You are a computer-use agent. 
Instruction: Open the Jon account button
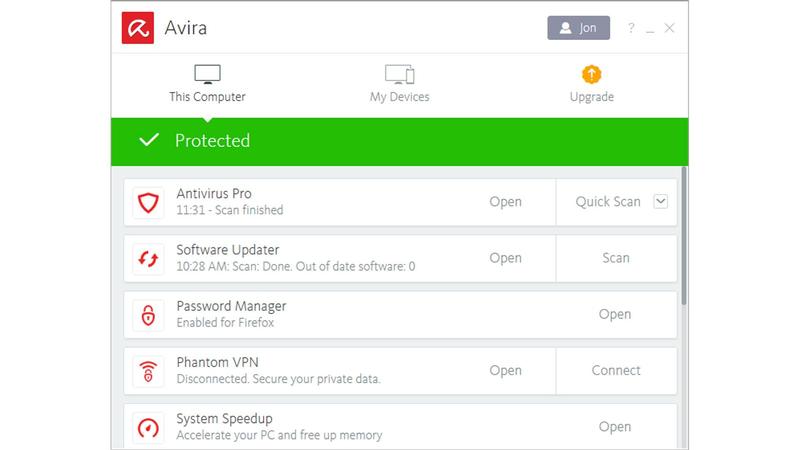tap(579, 28)
